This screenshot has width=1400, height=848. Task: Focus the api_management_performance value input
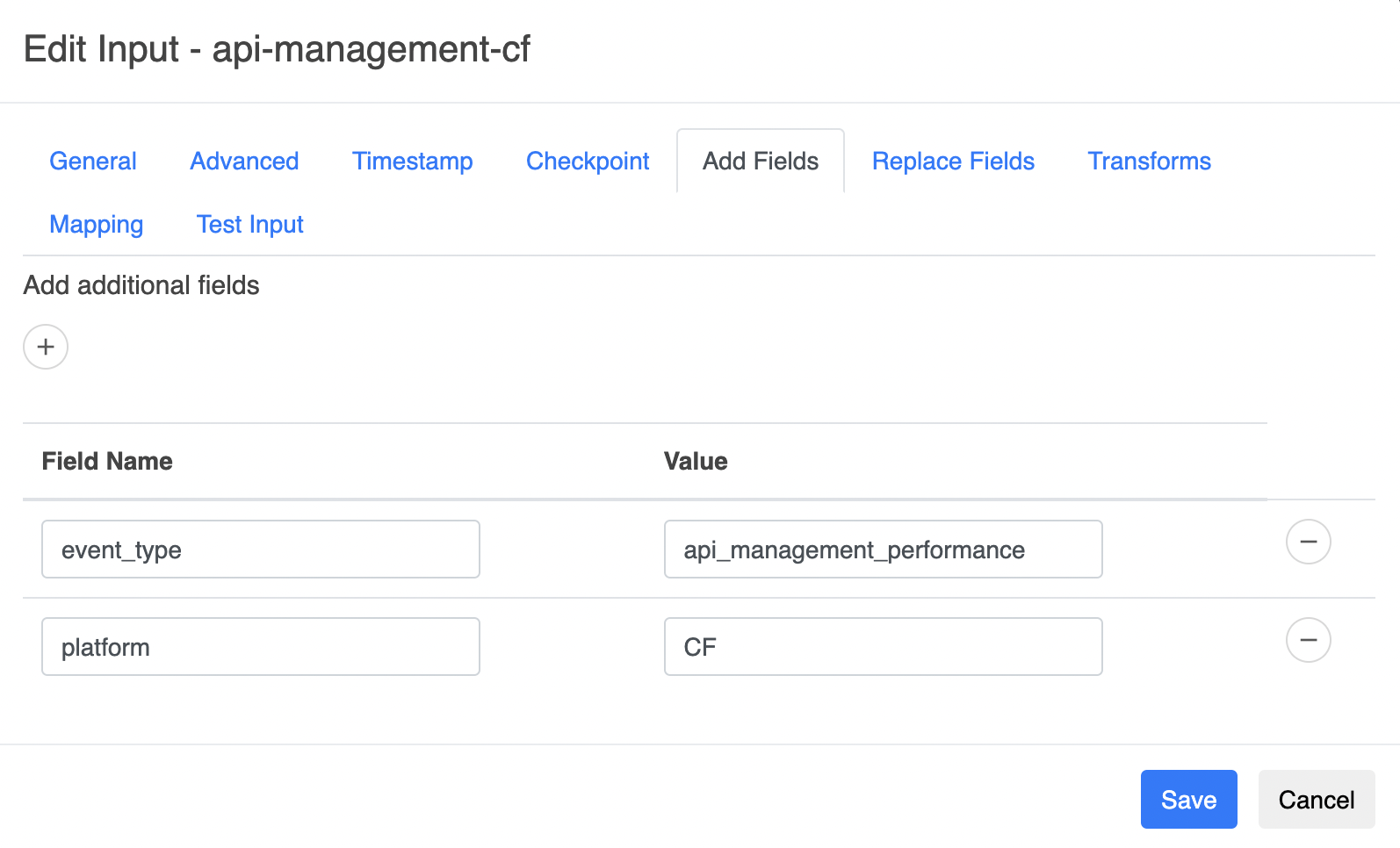coord(883,550)
